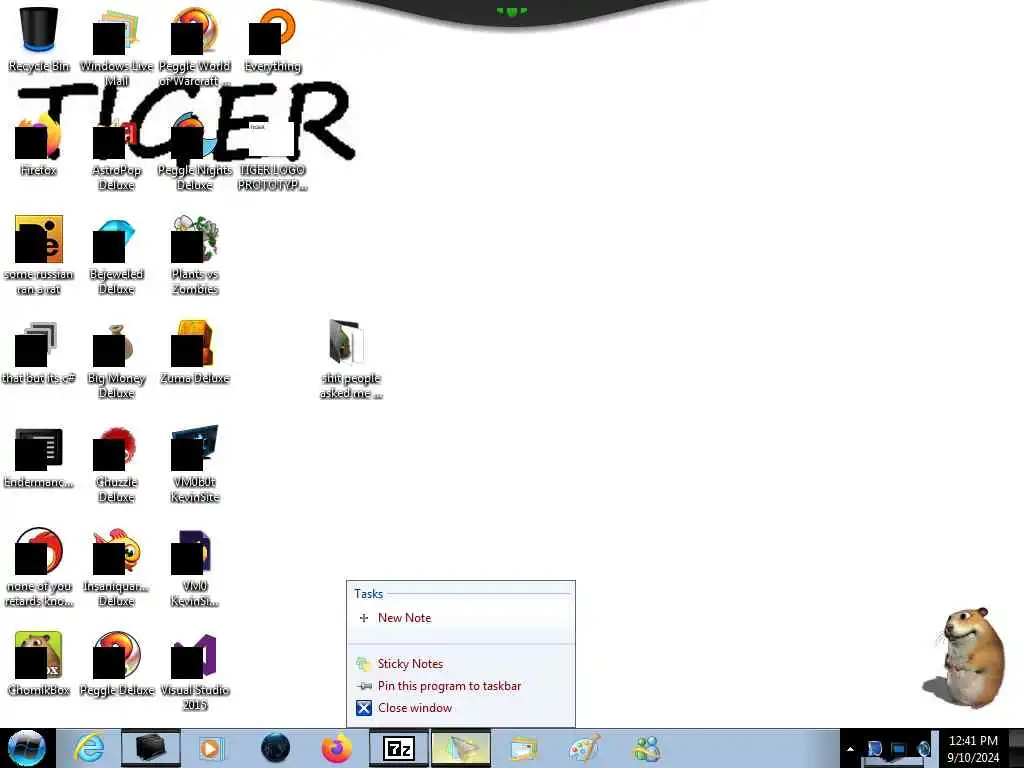Screen dimensions: 1024x768
Task: Select Plants vs Zombies desktop icon
Action: tap(195, 256)
